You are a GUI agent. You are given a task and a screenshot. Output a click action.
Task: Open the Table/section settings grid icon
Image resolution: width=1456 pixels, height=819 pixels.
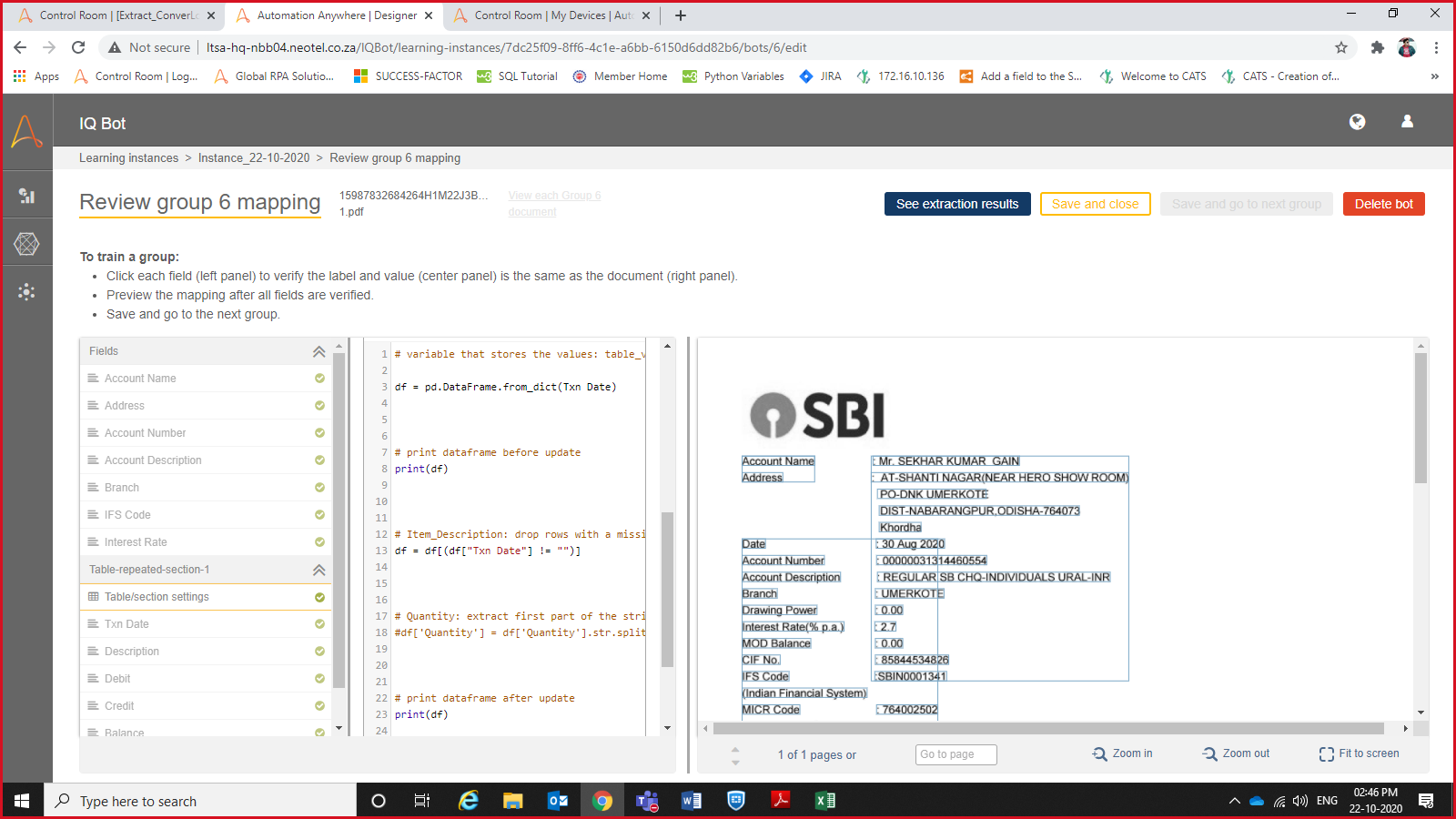coord(93,597)
